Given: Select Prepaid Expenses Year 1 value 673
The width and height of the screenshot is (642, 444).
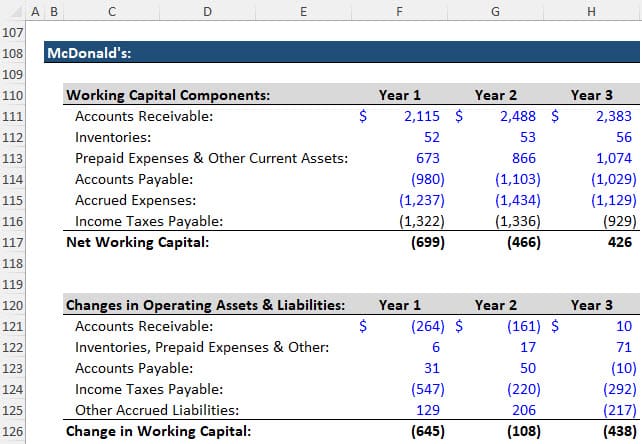Looking at the screenshot, I should 428,158.
